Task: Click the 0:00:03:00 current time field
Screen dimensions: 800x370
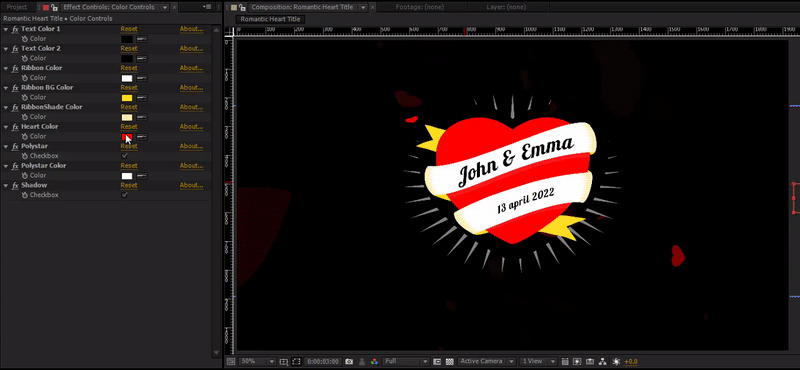Action: [x=323, y=361]
